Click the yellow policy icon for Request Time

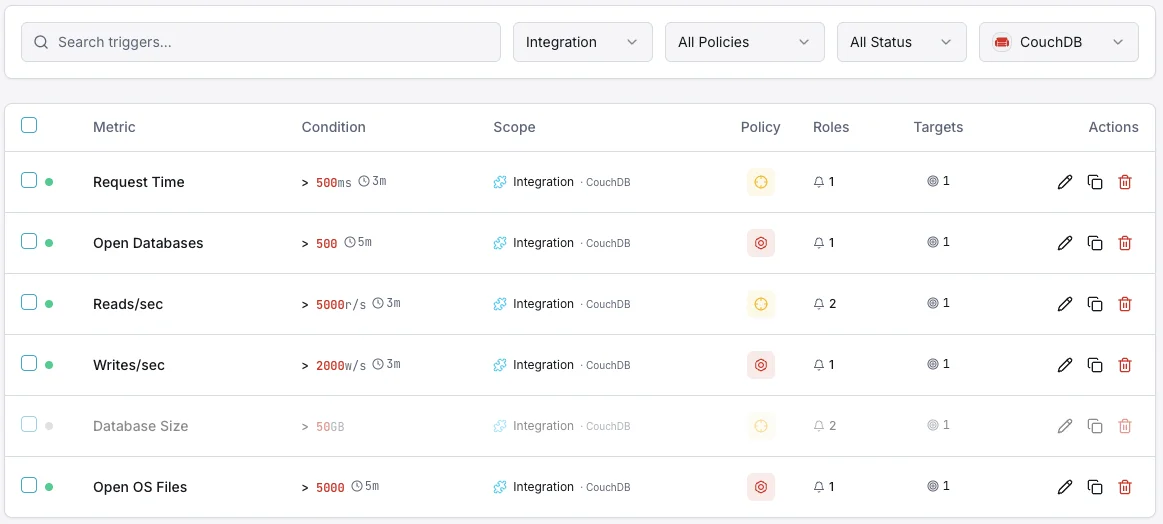[760, 182]
